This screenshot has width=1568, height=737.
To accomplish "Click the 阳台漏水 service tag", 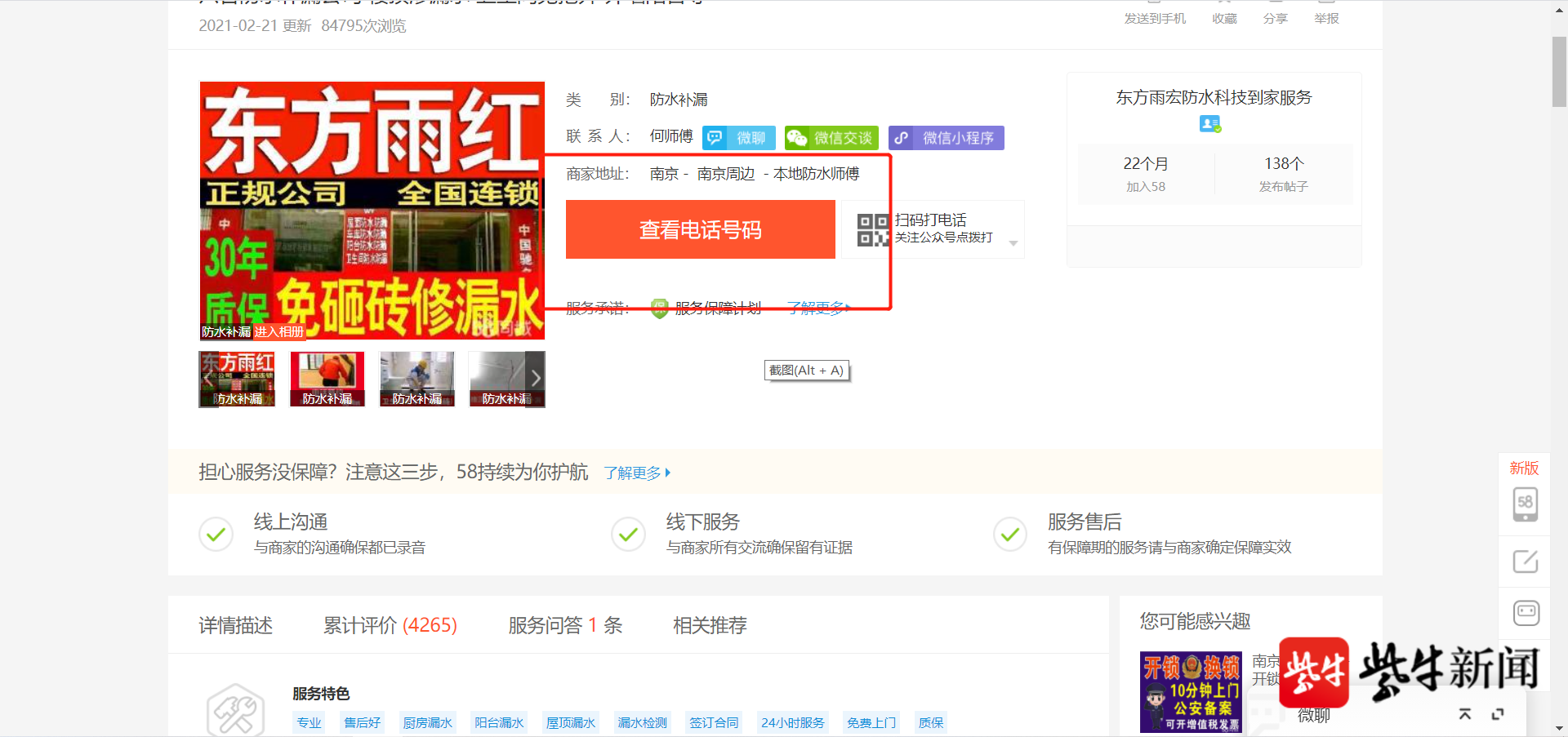I will tap(499, 722).
